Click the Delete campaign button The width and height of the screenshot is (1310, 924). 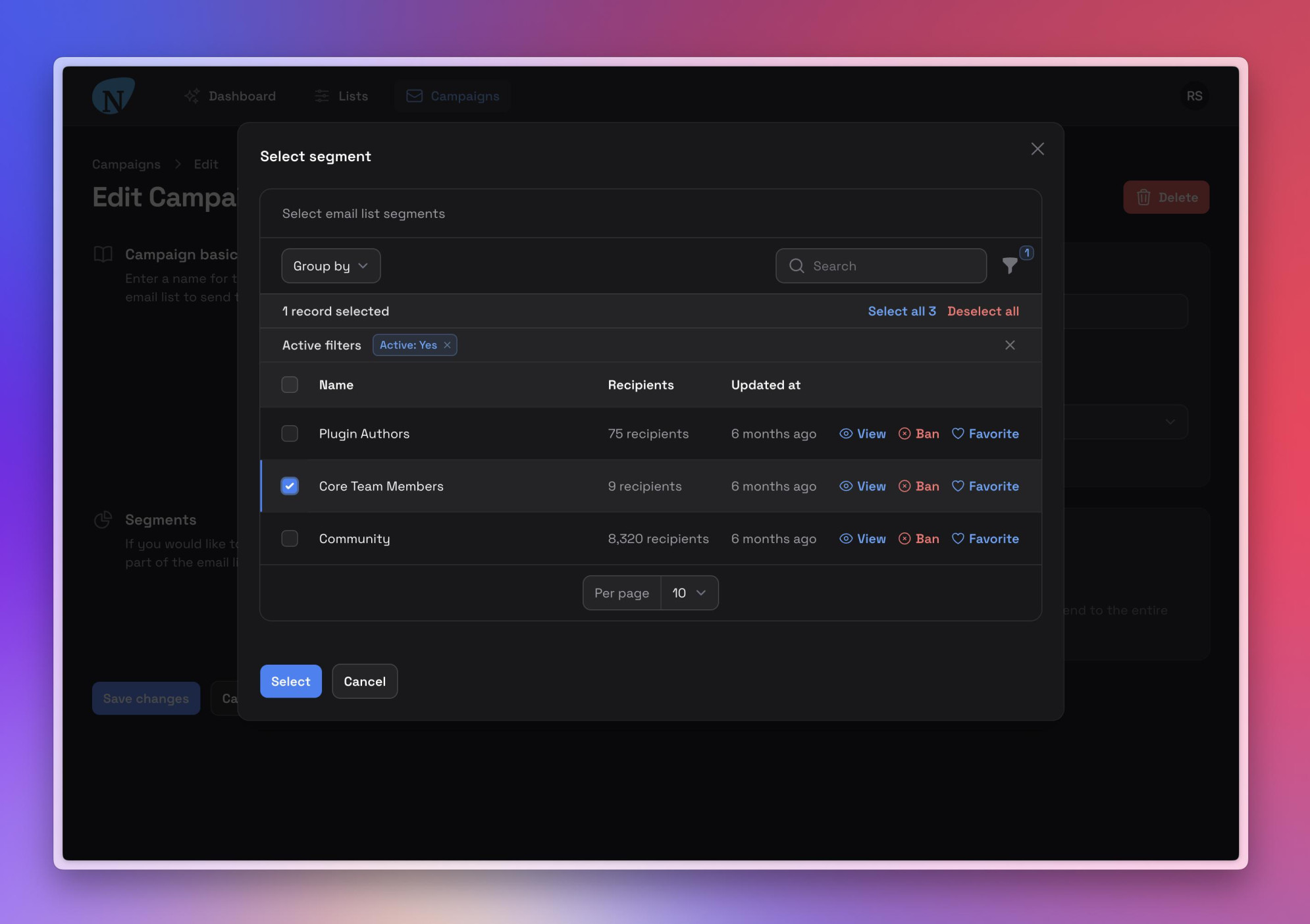[1166, 197]
